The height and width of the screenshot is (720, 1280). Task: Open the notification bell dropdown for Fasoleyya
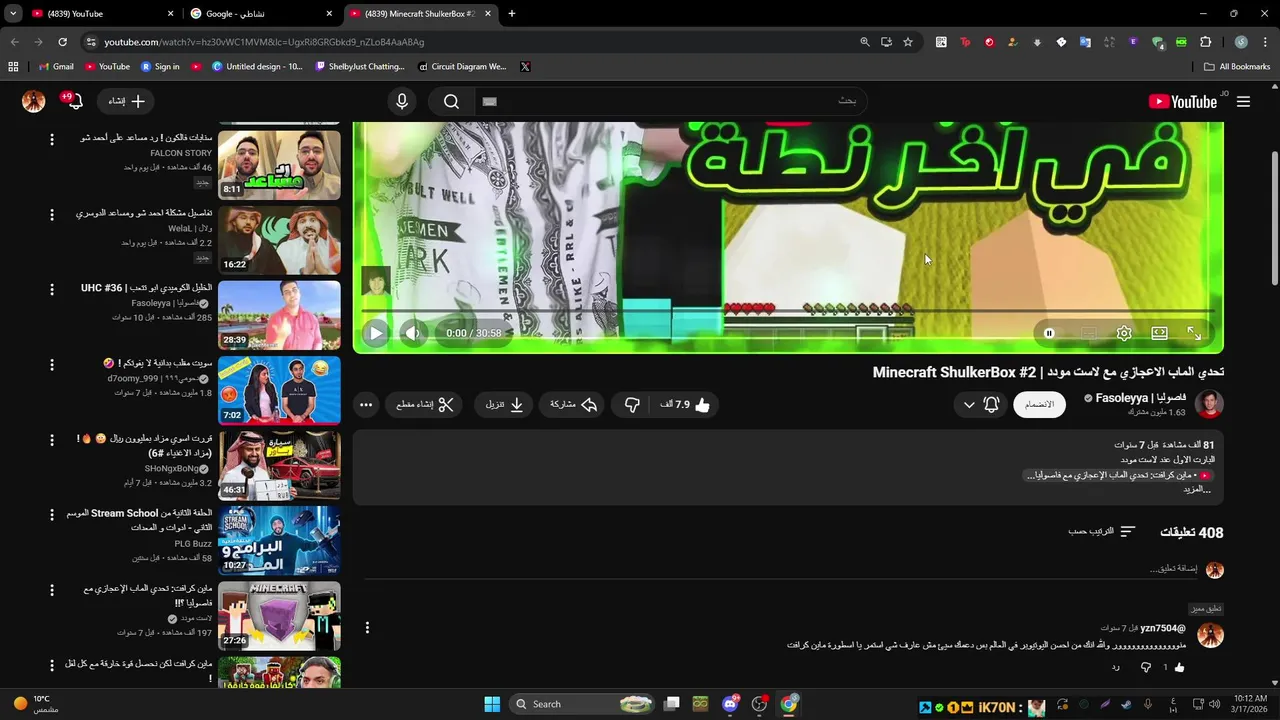pos(981,405)
